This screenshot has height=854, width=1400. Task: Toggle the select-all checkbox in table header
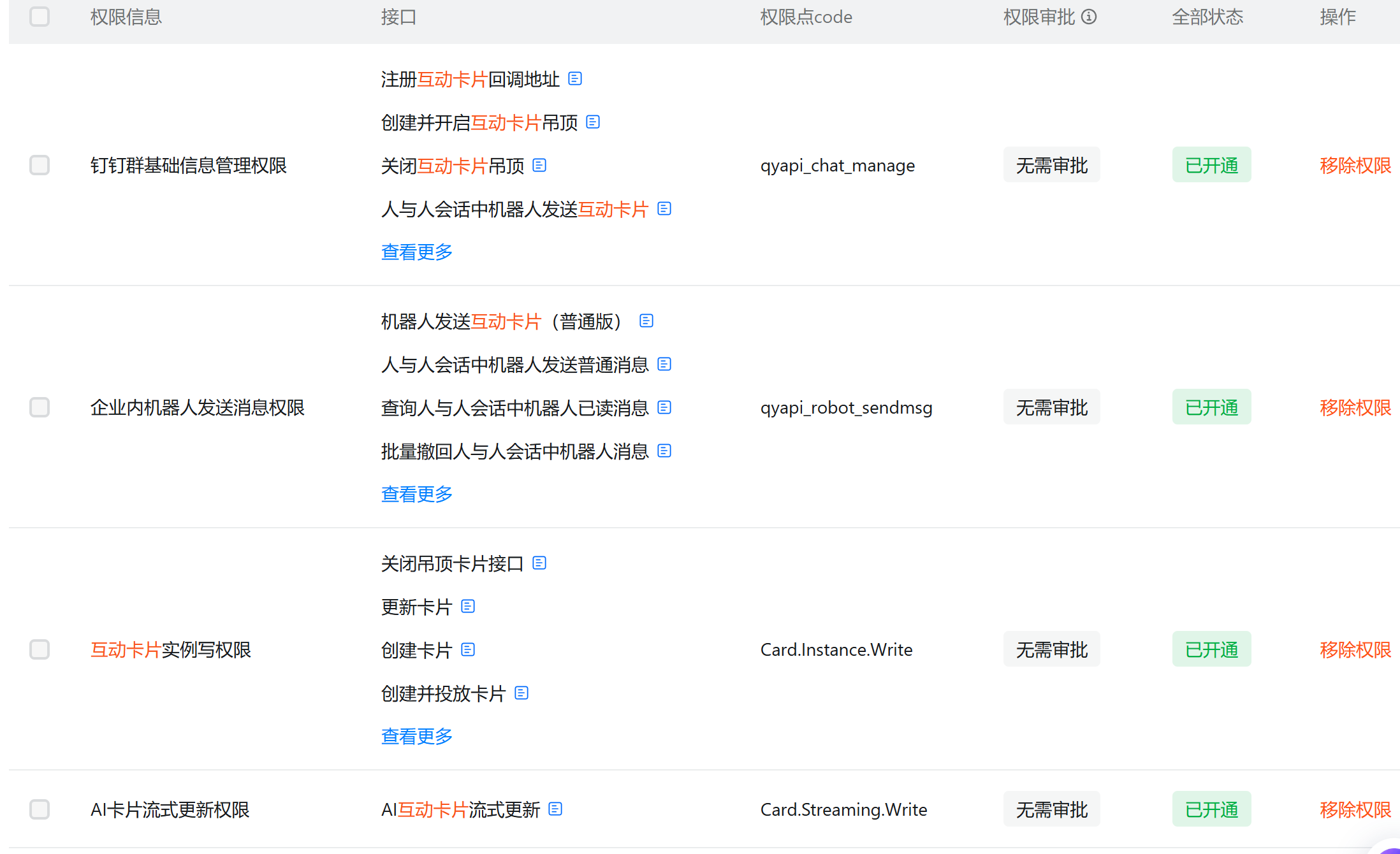[40, 17]
